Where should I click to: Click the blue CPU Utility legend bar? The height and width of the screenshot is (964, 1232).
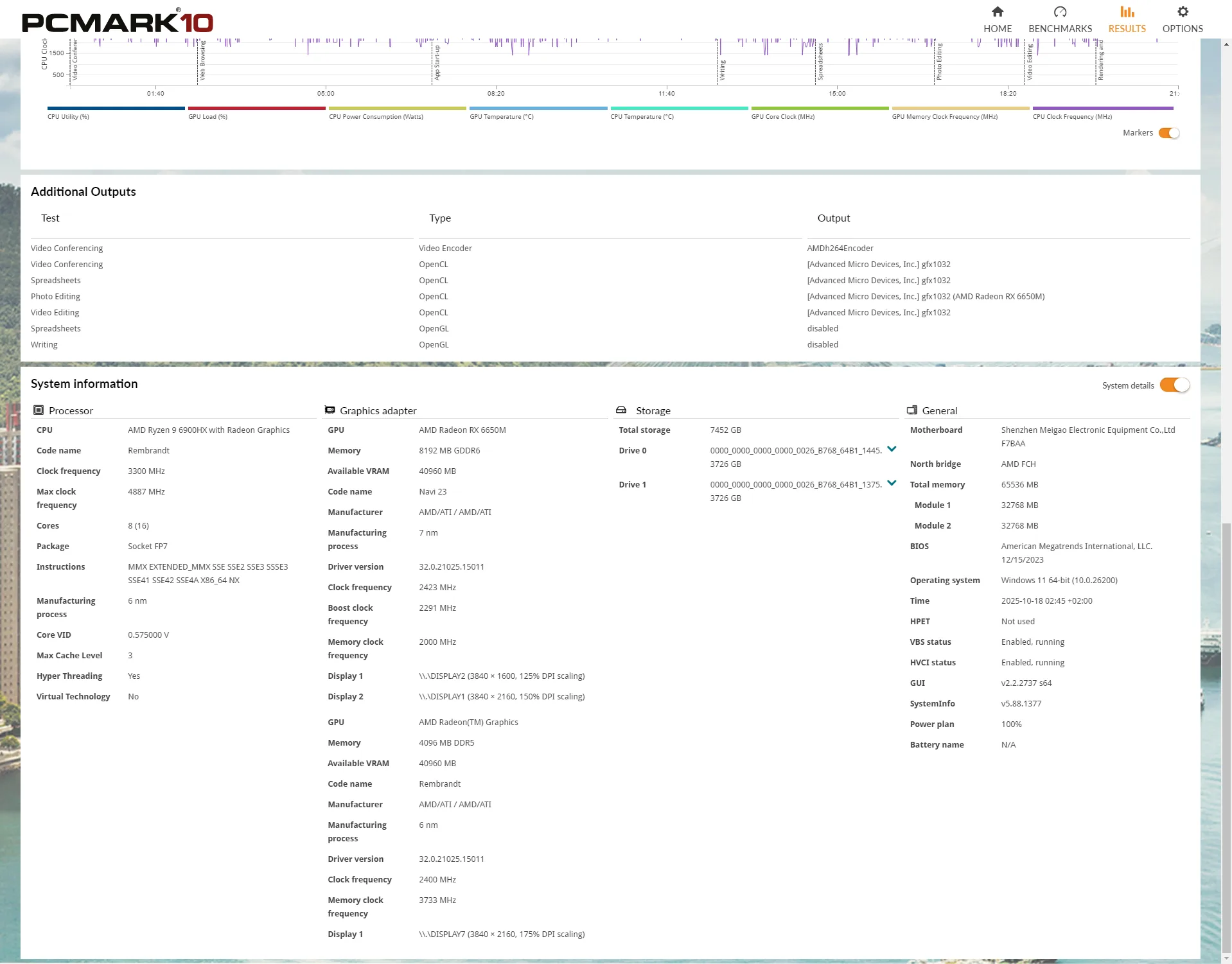[116, 109]
